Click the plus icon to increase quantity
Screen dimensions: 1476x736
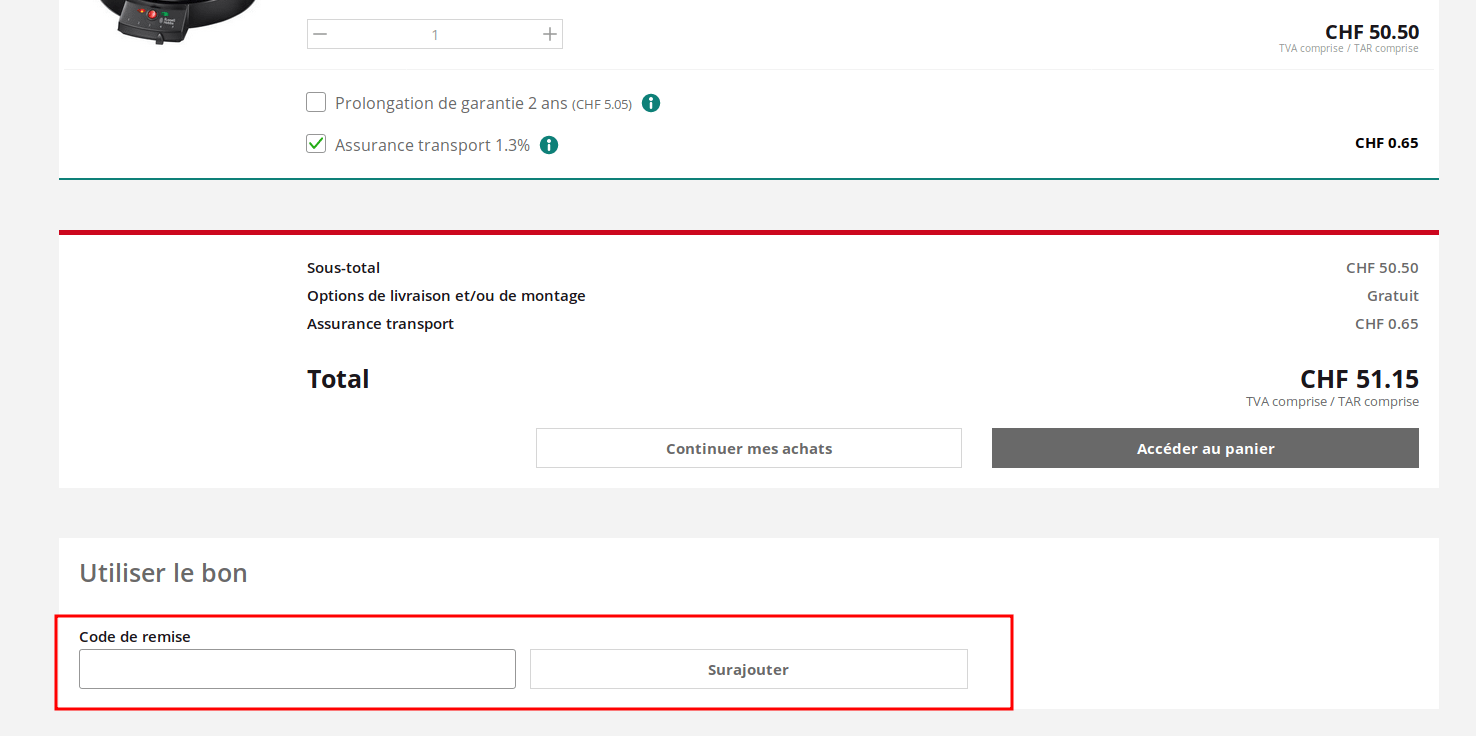point(549,34)
